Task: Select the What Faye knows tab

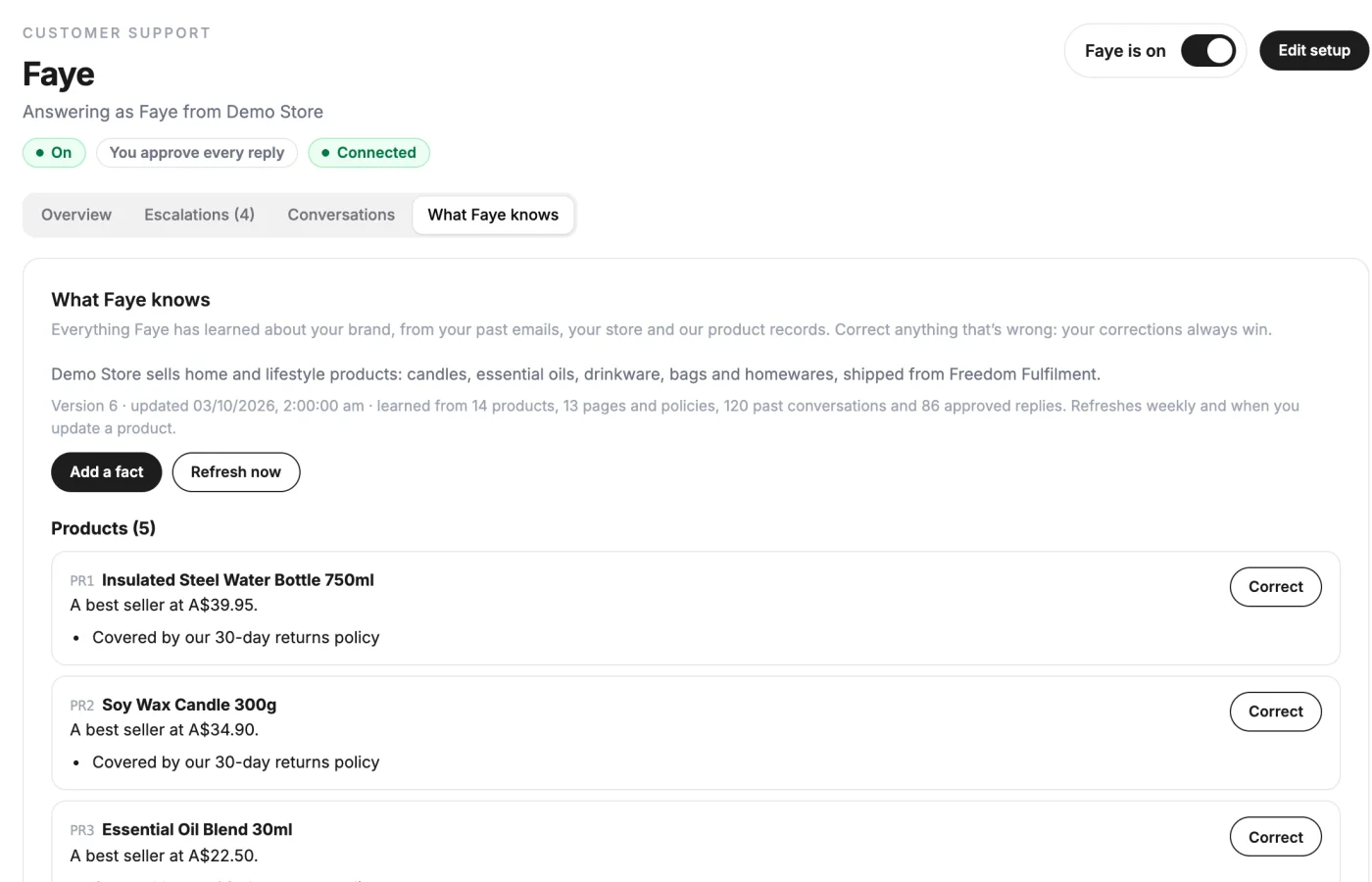Action: pyautogui.click(x=493, y=215)
